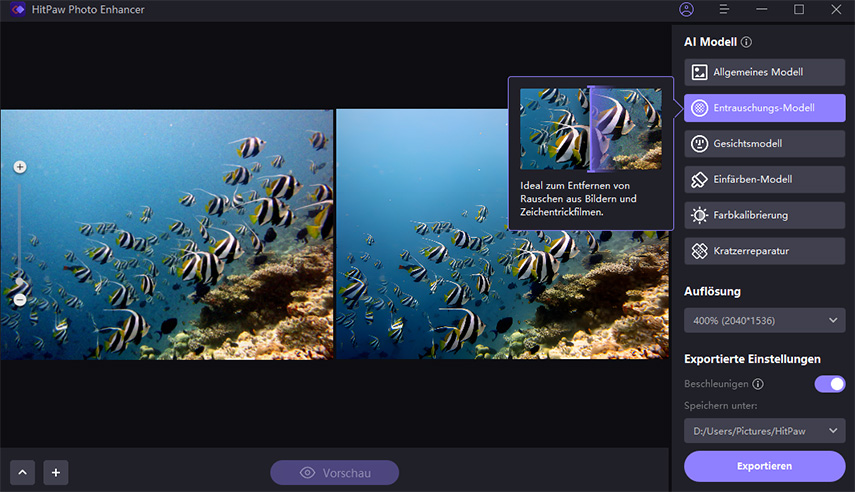This screenshot has height=492, width=855.
Task: Open the Speichern unter path dropdown
Action: click(x=765, y=431)
